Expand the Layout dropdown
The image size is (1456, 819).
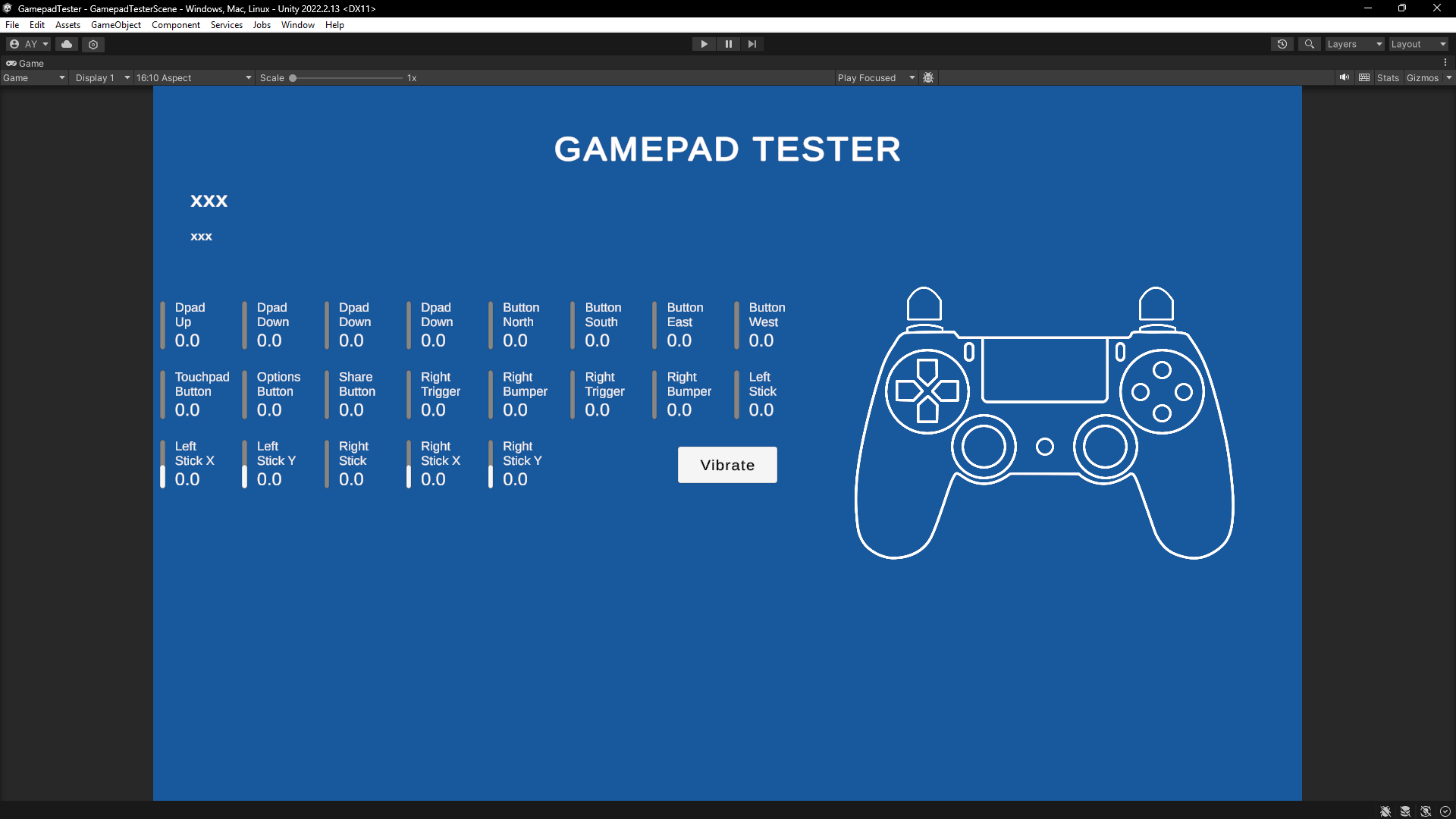click(1418, 44)
